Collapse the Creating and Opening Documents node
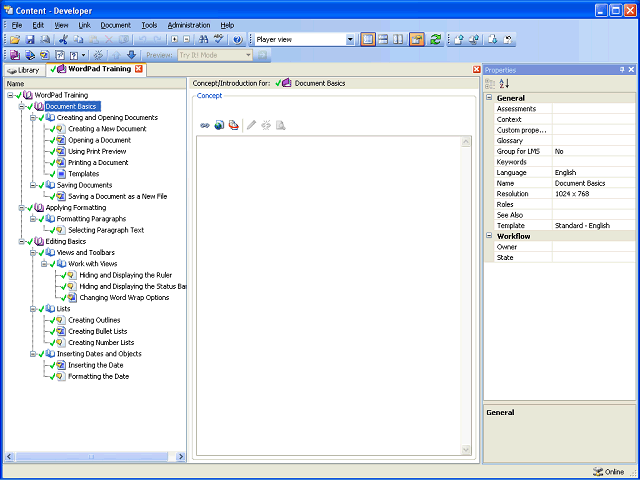The height and width of the screenshot is (480, 640). (33, 118)
